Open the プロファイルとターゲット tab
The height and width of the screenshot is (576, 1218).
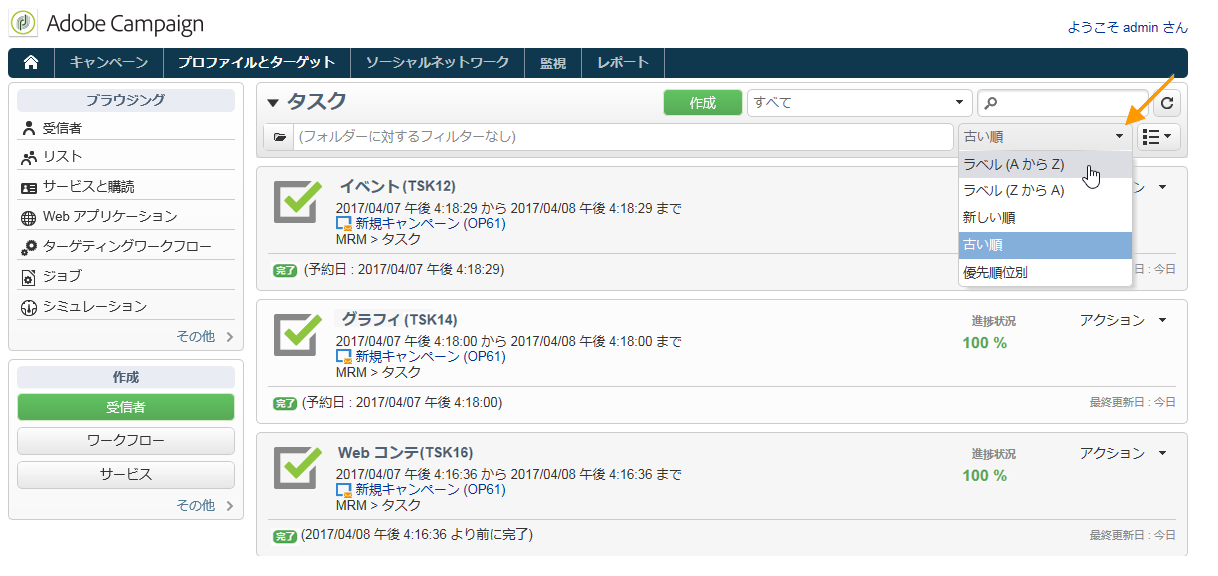tap(257, 63)
